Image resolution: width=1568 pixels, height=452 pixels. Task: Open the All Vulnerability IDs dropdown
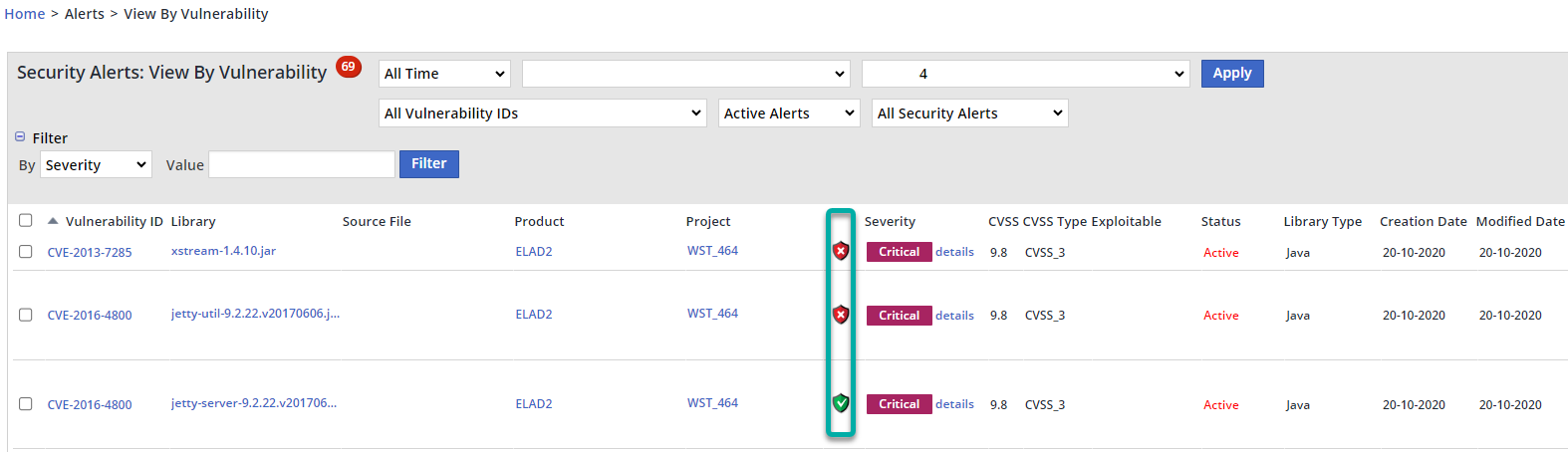543,113
